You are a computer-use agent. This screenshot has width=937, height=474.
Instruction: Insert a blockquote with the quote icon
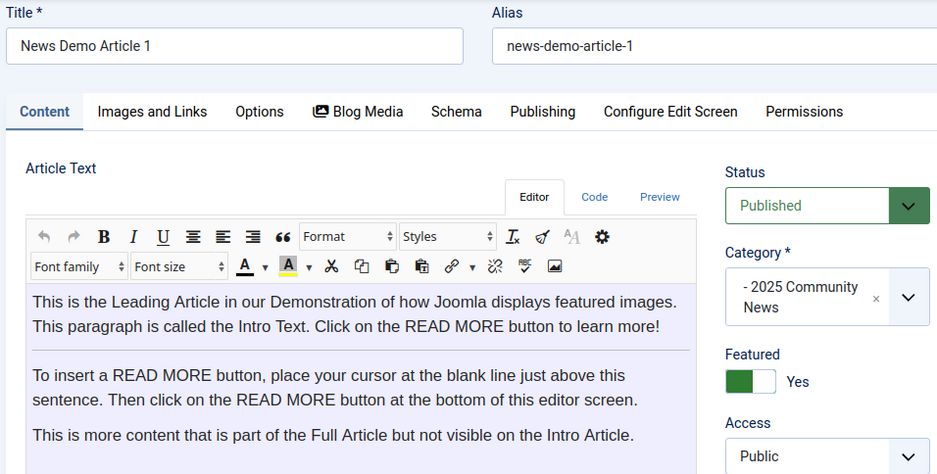(283, 237)
